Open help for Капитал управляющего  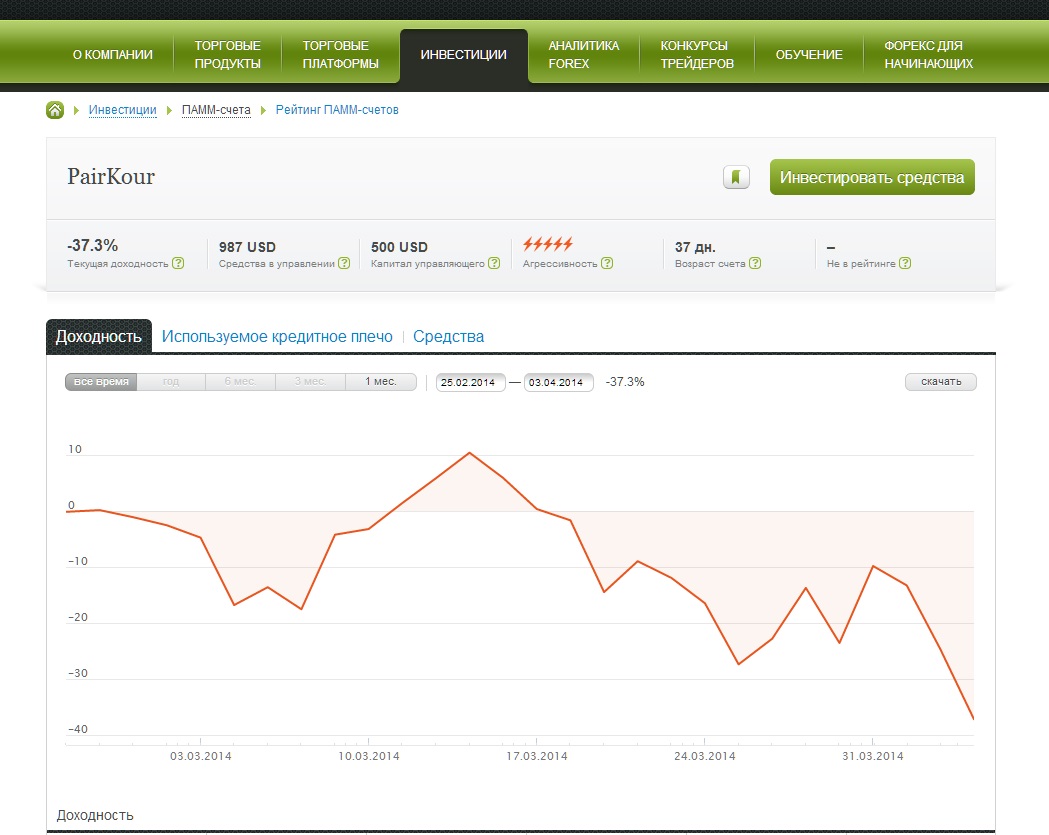tap(494, 263)
